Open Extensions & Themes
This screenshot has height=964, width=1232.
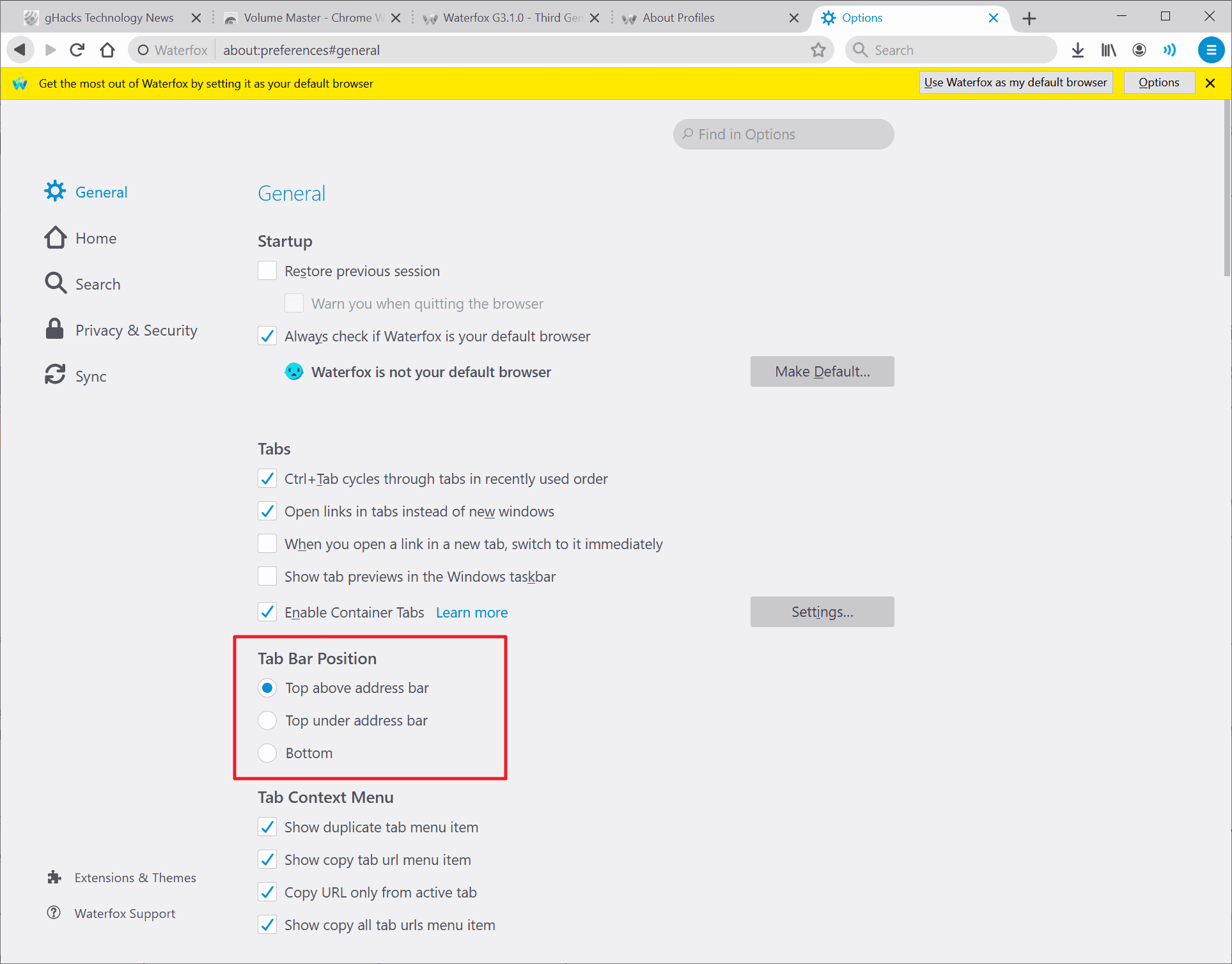coord(135,877)
